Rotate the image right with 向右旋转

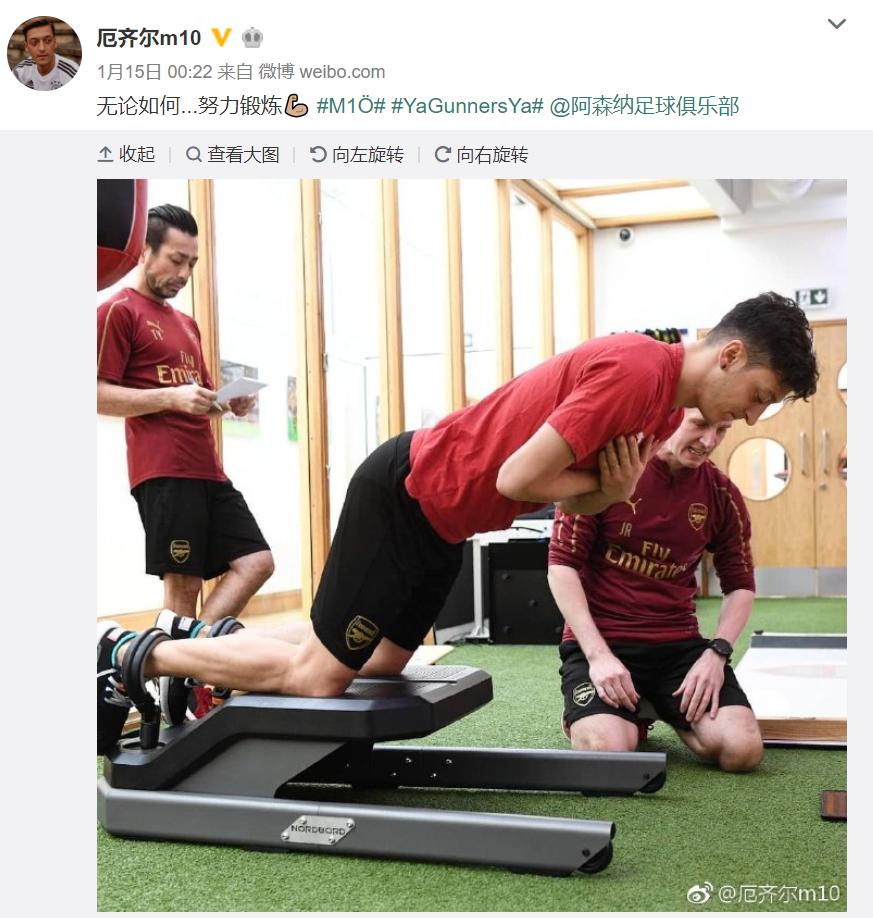(x=481, y=155)
